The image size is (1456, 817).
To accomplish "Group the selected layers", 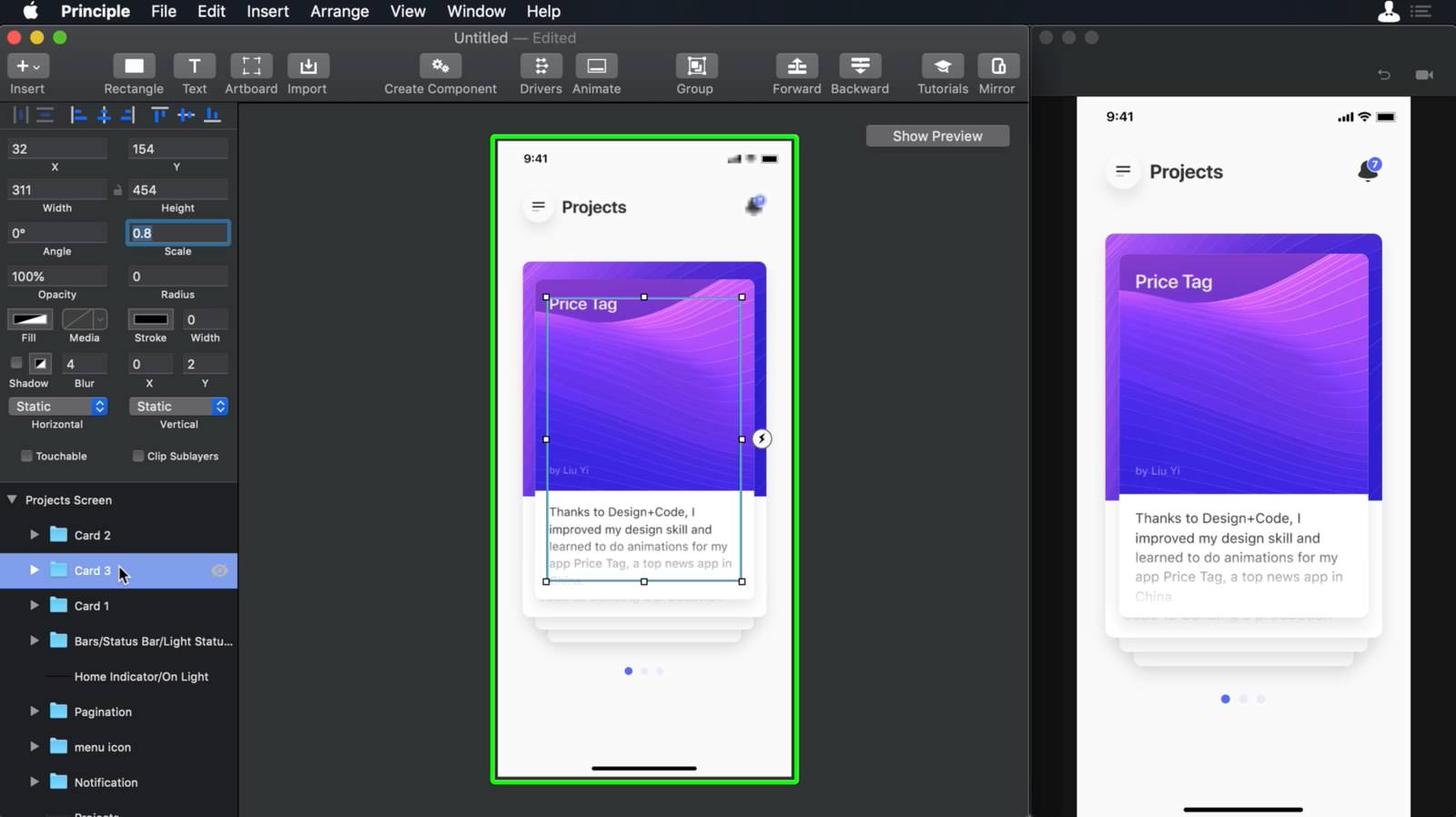I will (x=695, y=66).
